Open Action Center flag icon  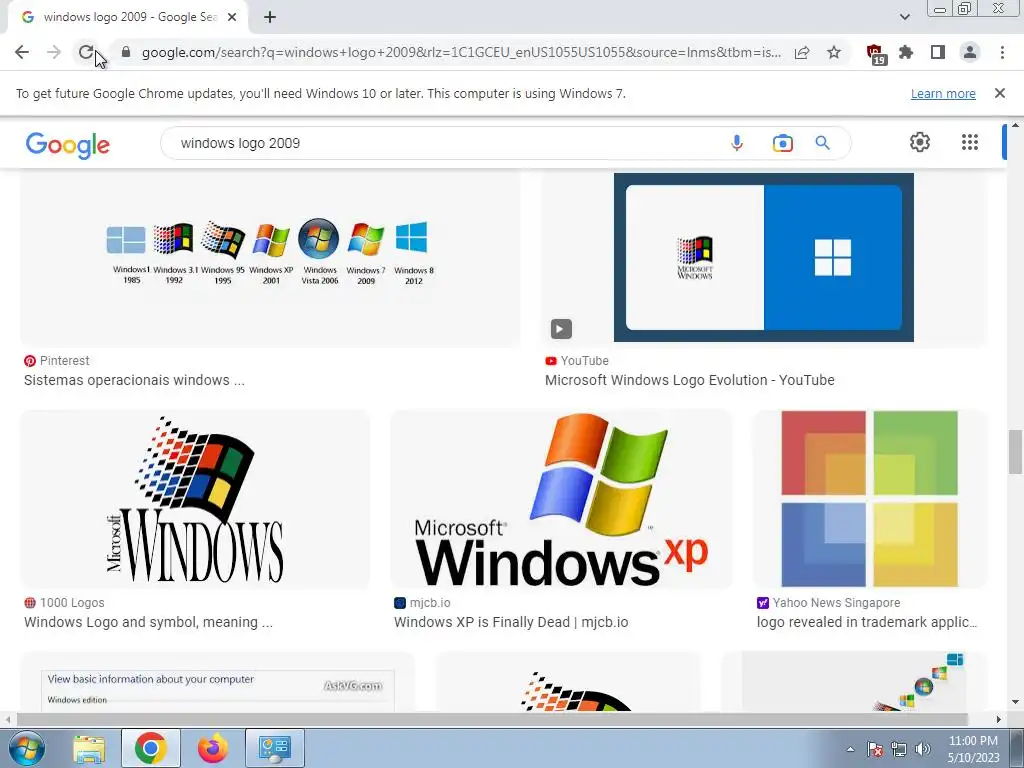pyautogui.click(x=875, y=749)
